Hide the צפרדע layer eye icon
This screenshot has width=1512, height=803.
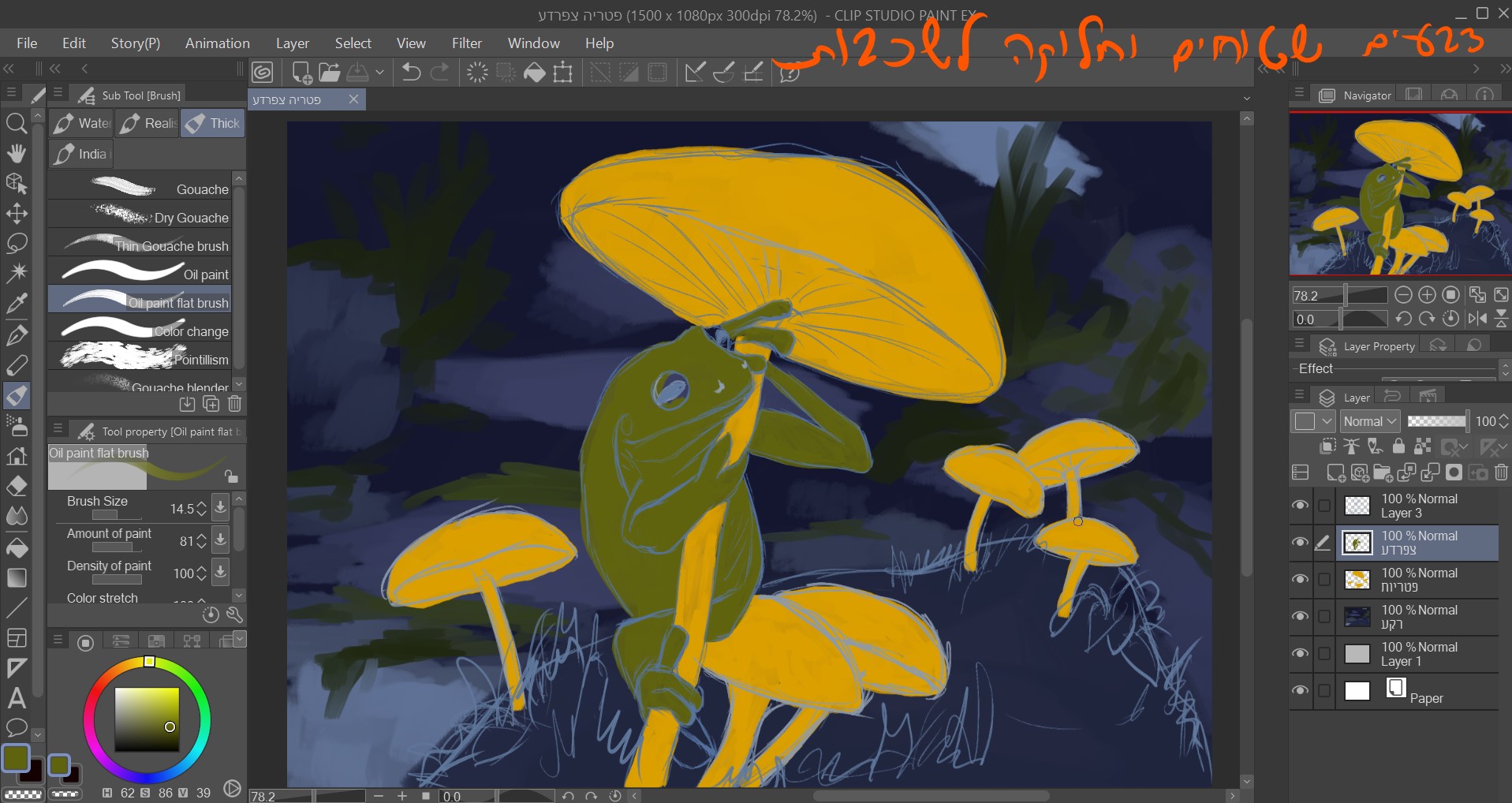1301,543
